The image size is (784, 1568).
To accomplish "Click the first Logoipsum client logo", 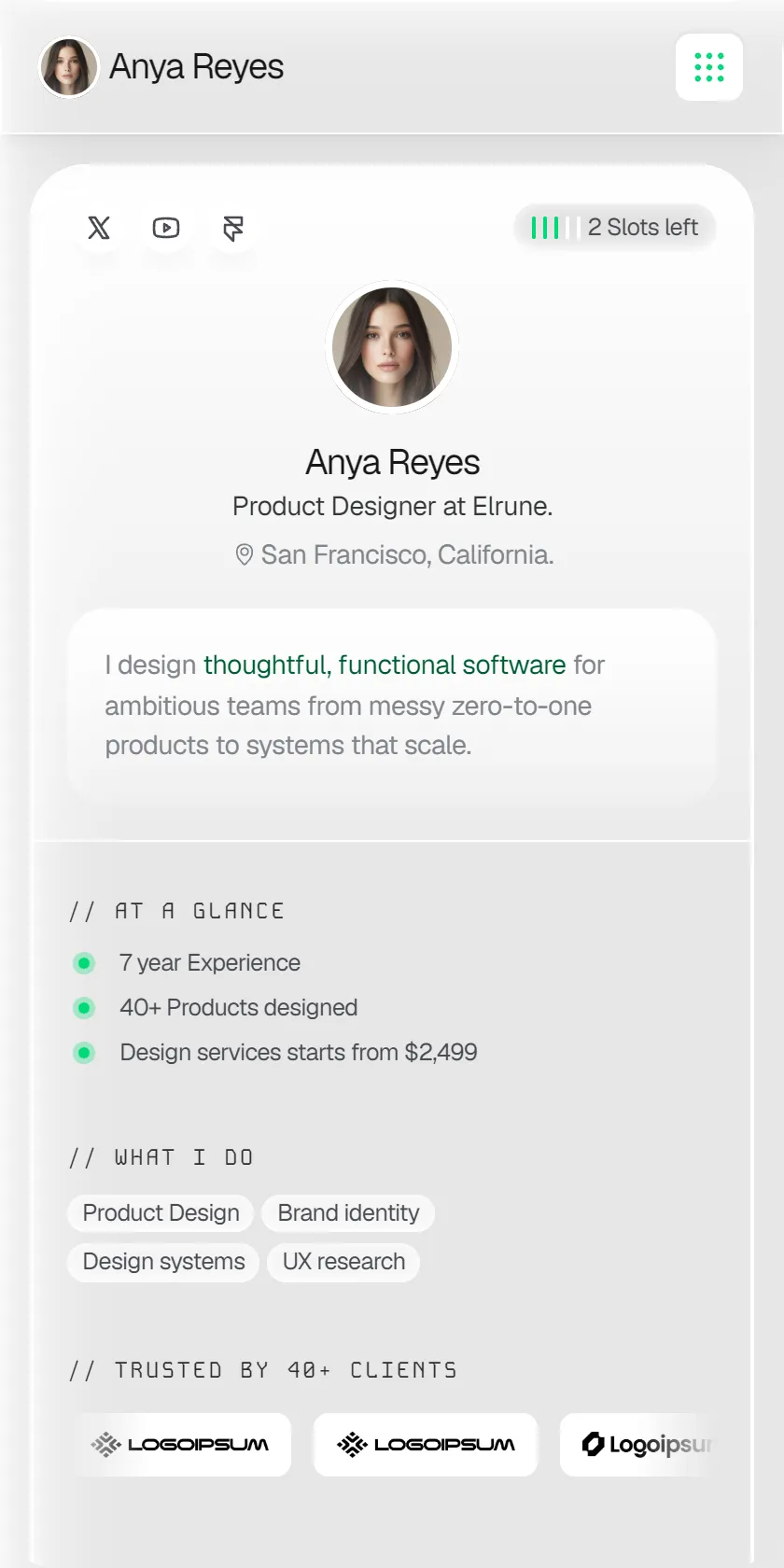I will 179,1445.
